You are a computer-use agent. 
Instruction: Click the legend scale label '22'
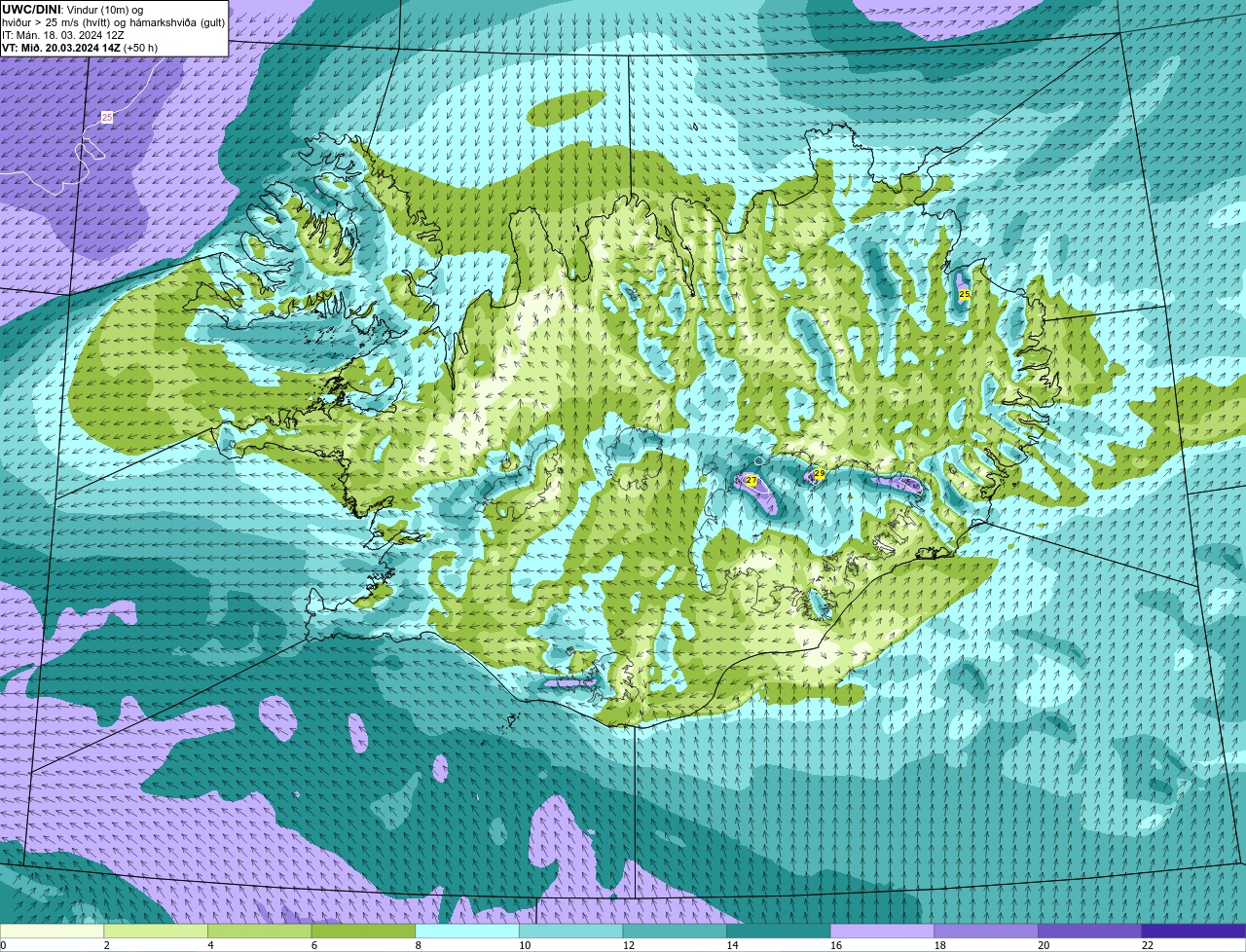tap(1148, 945)
